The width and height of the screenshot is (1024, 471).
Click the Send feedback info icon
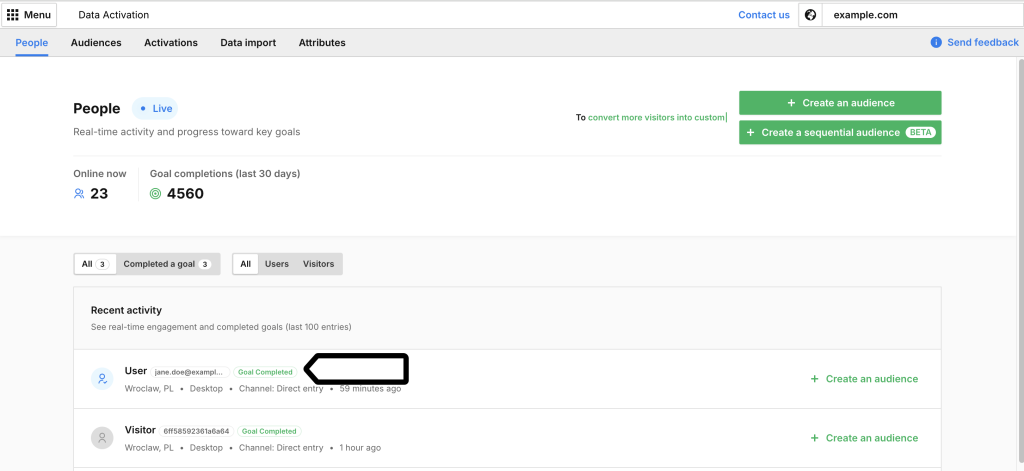(x=936, y=43)
